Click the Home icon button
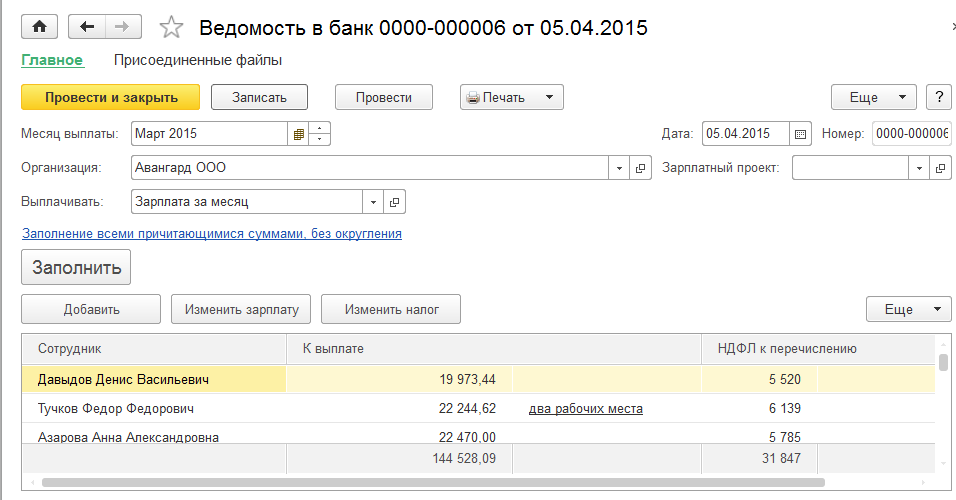This screenshot has width=956, height=500. click(x=40, y=27)
